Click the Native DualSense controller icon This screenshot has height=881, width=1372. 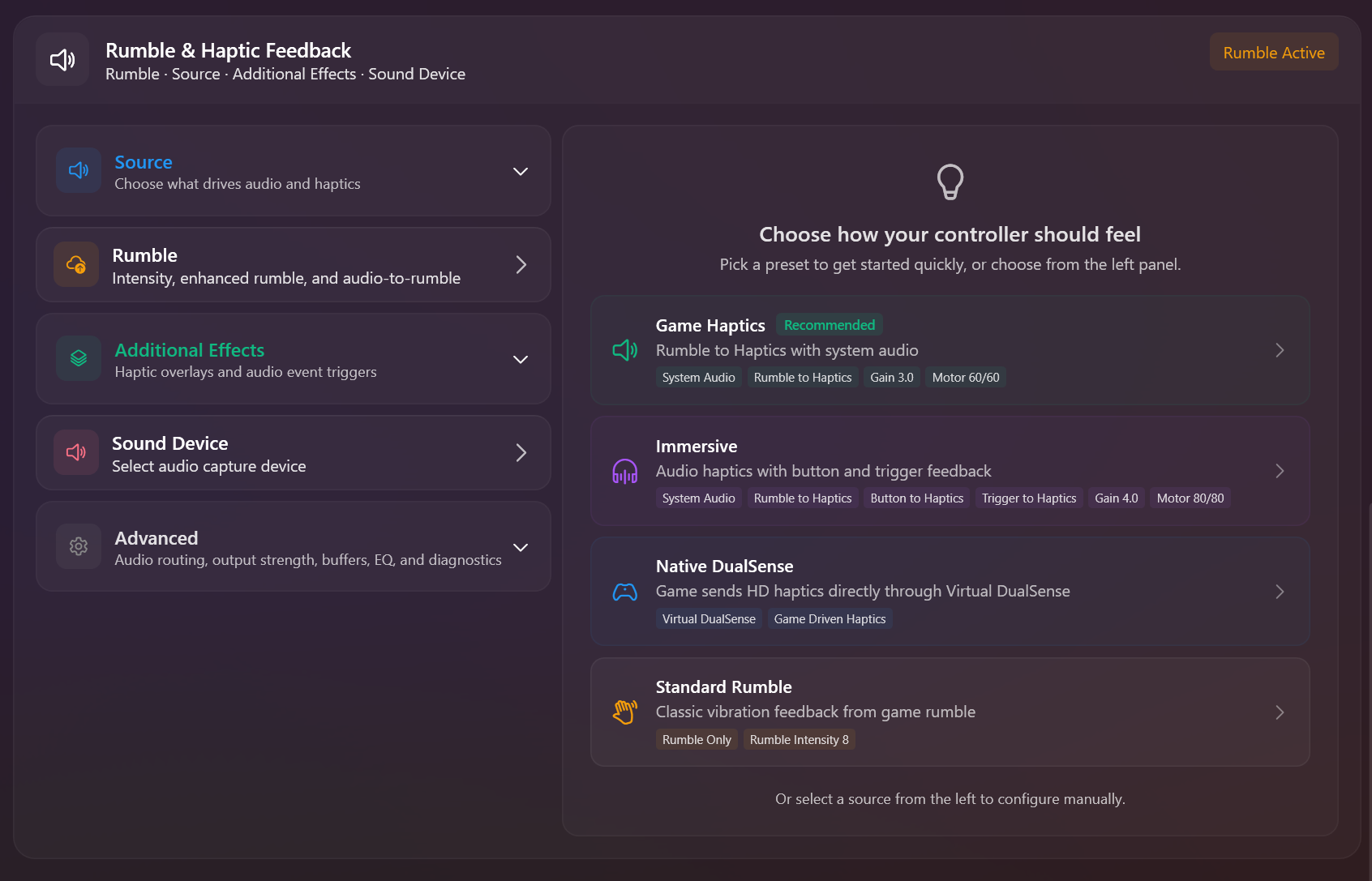[624, 592]
